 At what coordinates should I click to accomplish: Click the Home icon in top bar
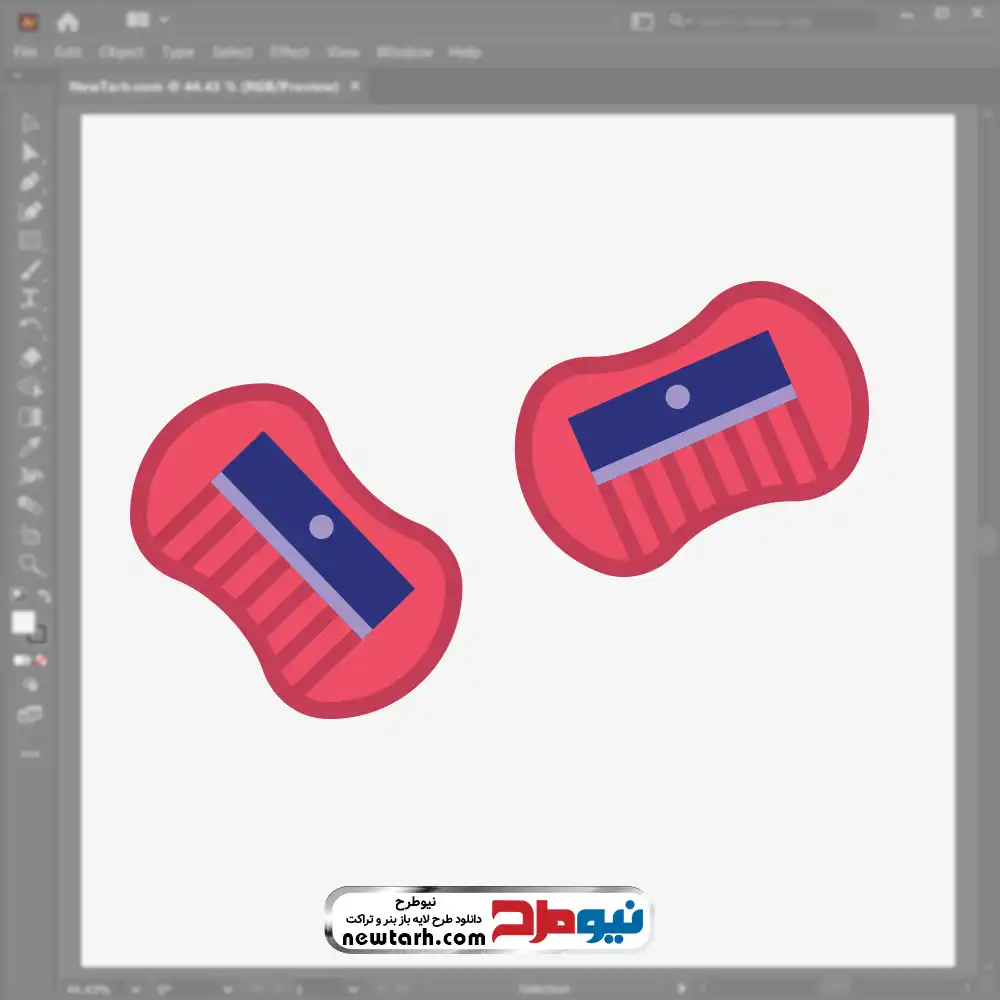68,21
